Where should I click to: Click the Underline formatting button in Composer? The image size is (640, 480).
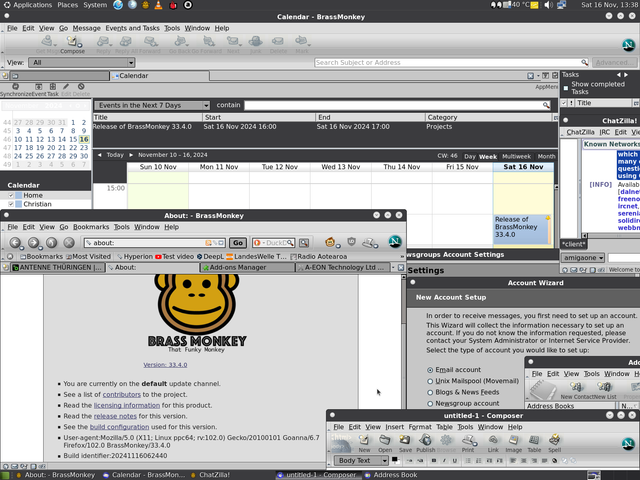click(x=454, y=461)
